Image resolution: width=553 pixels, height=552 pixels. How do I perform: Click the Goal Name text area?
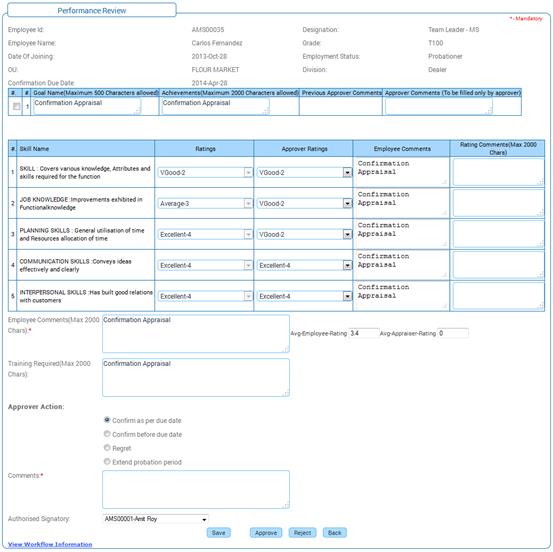tap(87, 106)
